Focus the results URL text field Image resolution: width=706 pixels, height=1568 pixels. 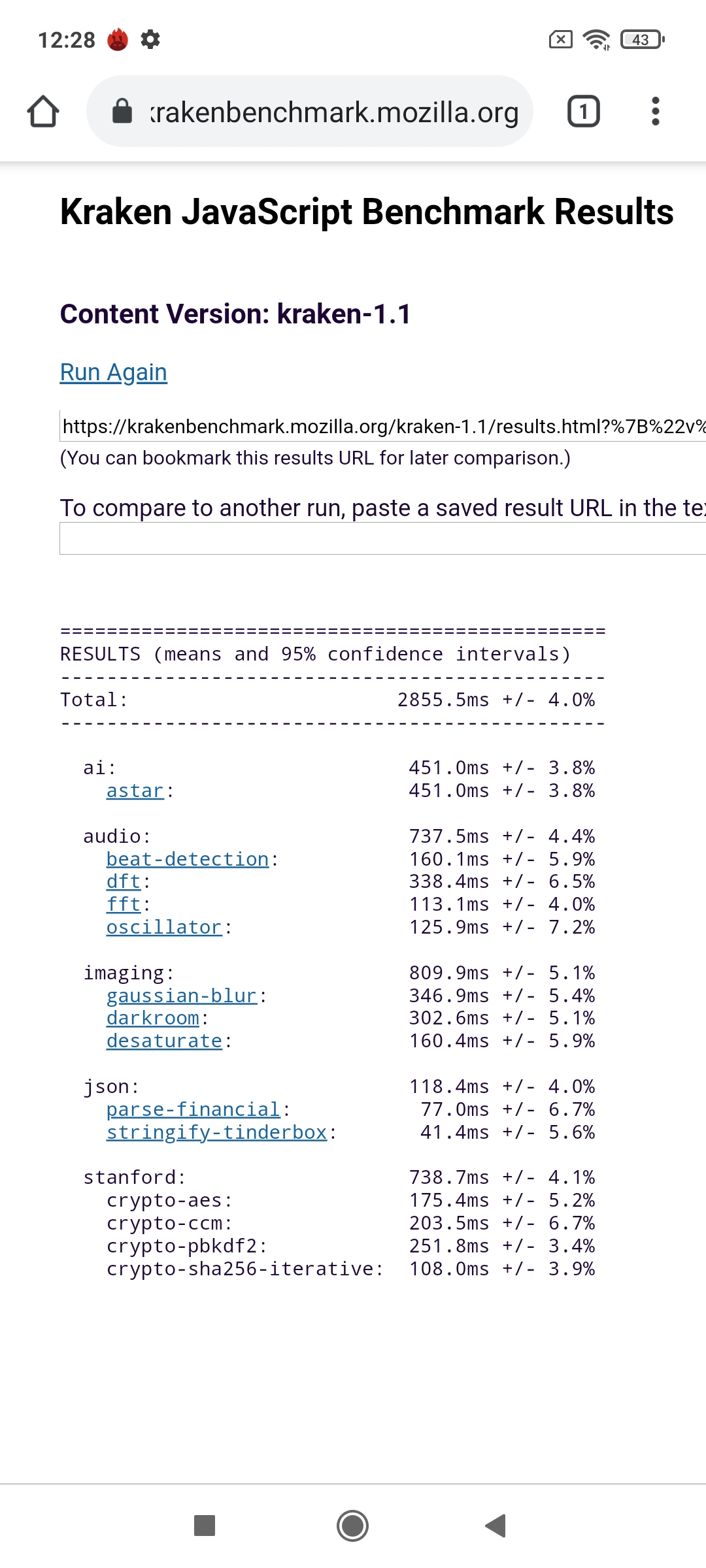point(383,426)
